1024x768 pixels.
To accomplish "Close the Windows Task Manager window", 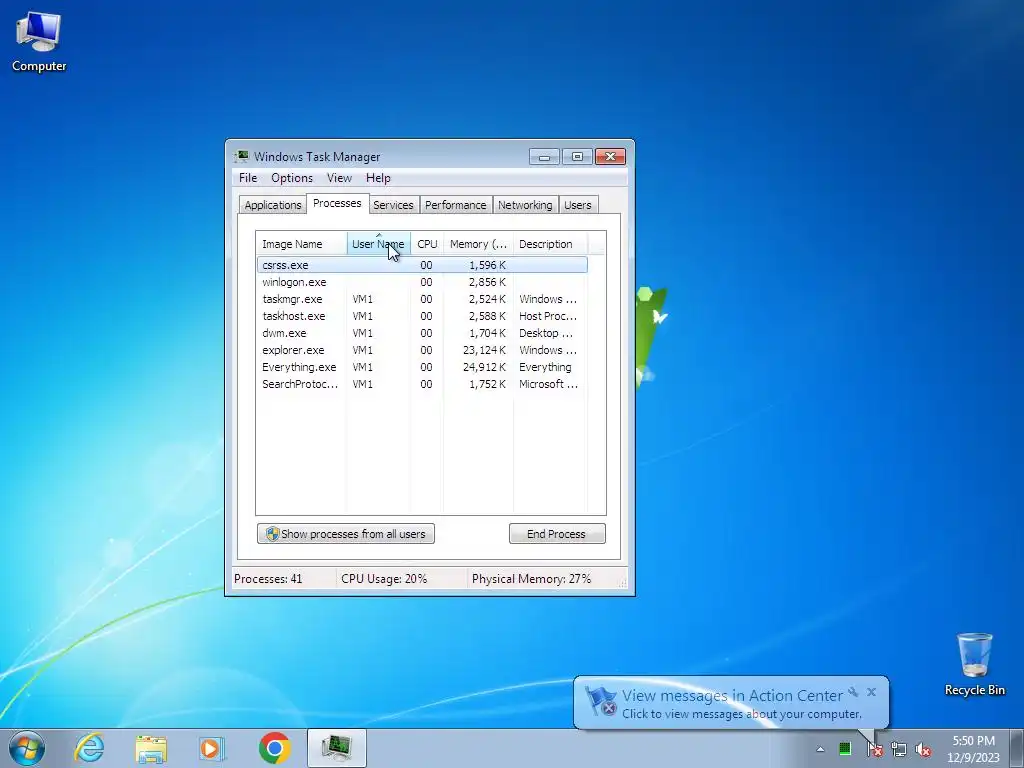I will point(610,157).
